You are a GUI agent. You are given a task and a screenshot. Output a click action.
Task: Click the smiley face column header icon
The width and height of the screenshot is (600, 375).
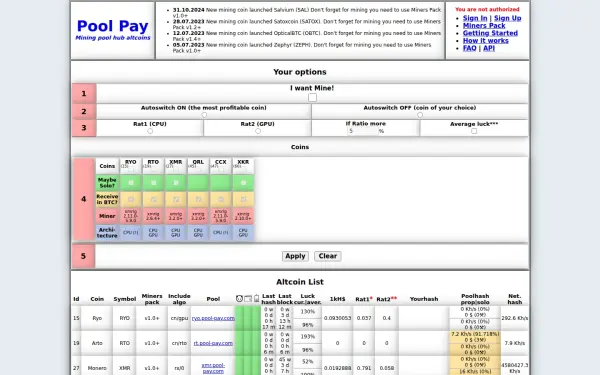[239, 298]
